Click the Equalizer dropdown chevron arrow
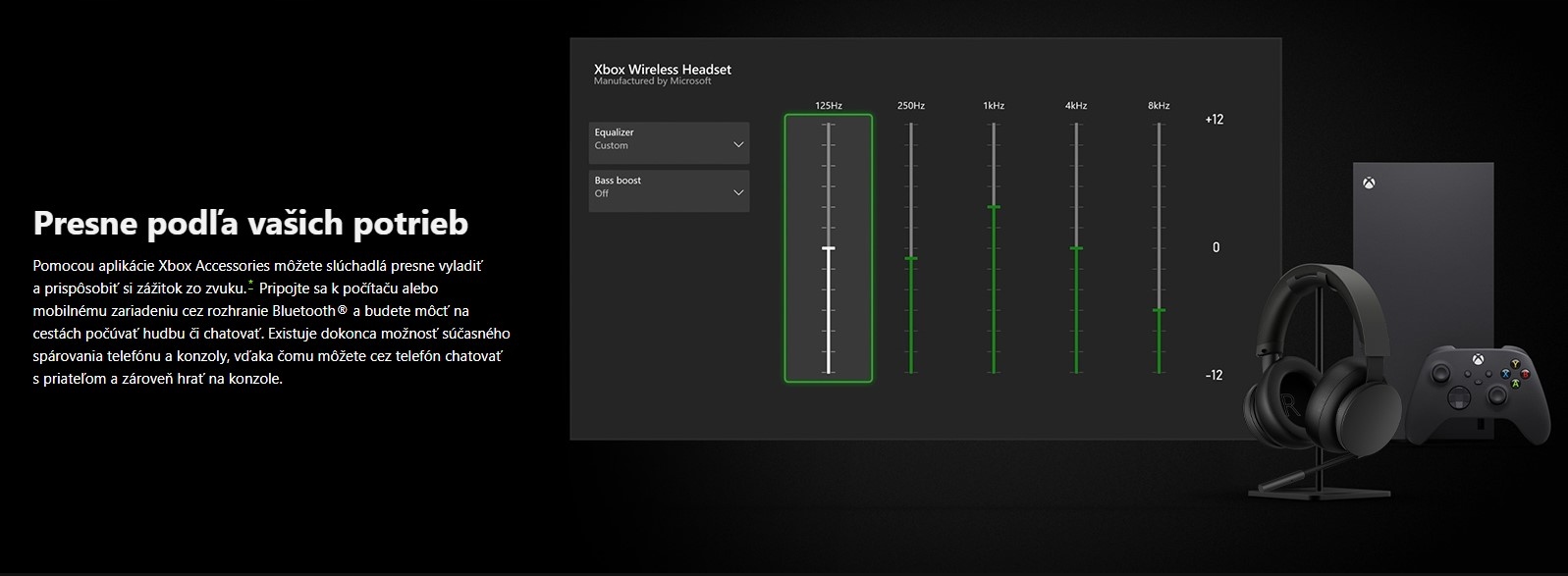The width and height of the screenshot is (1568, 576). pos(738,145)
